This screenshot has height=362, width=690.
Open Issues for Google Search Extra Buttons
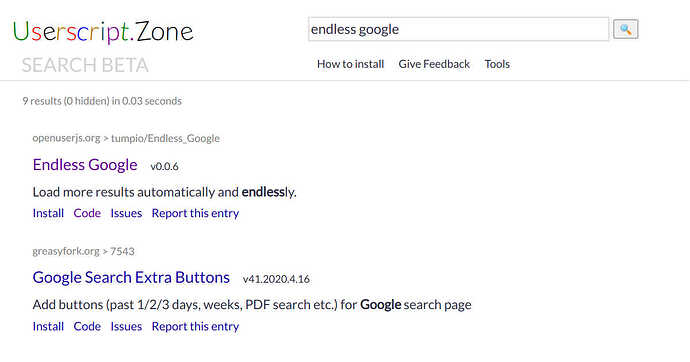click(x=126, y=326)
